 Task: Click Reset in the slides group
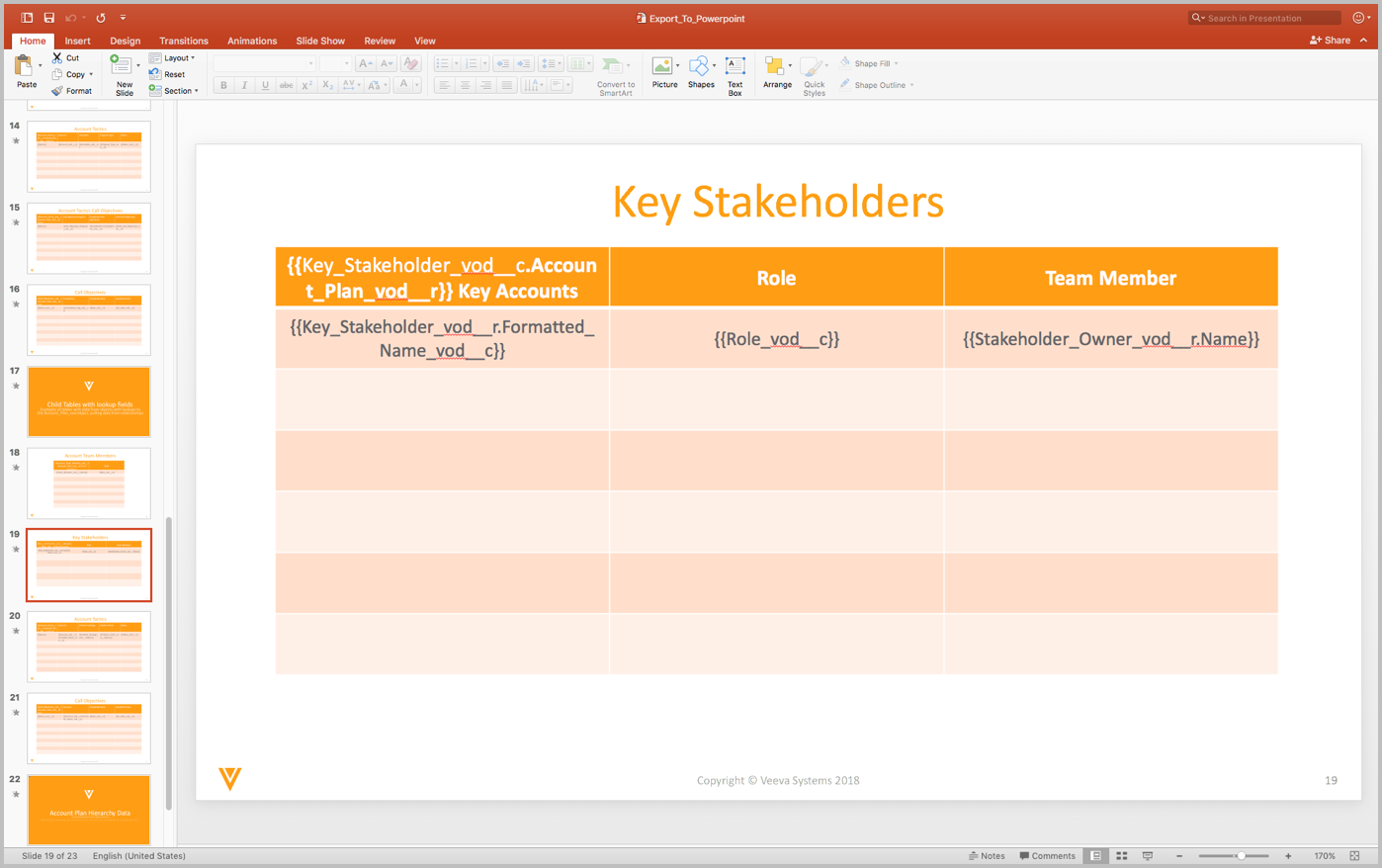click(x=174, y=74)
